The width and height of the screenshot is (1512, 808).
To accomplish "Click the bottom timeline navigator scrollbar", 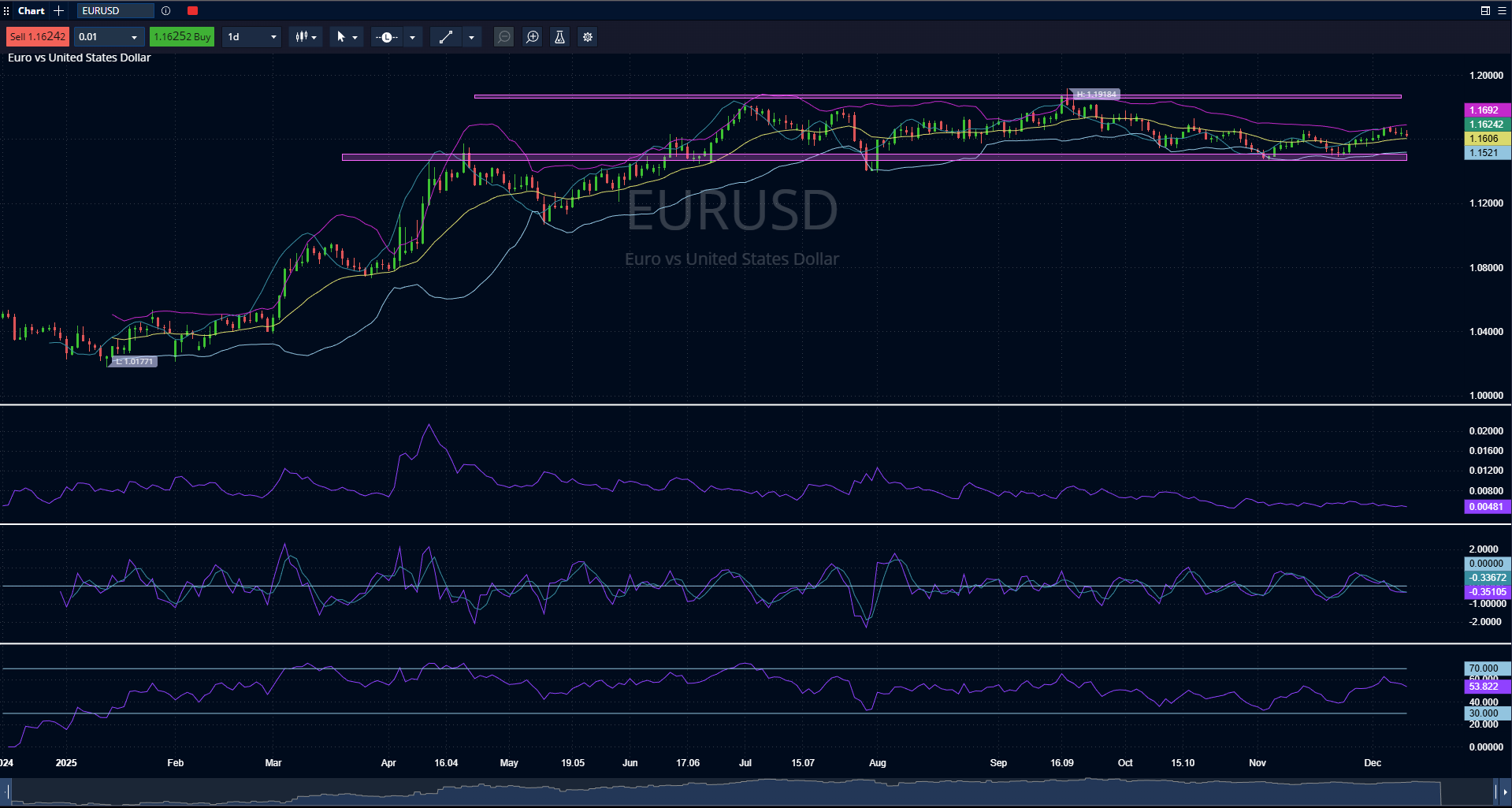I will pos(725,791).
